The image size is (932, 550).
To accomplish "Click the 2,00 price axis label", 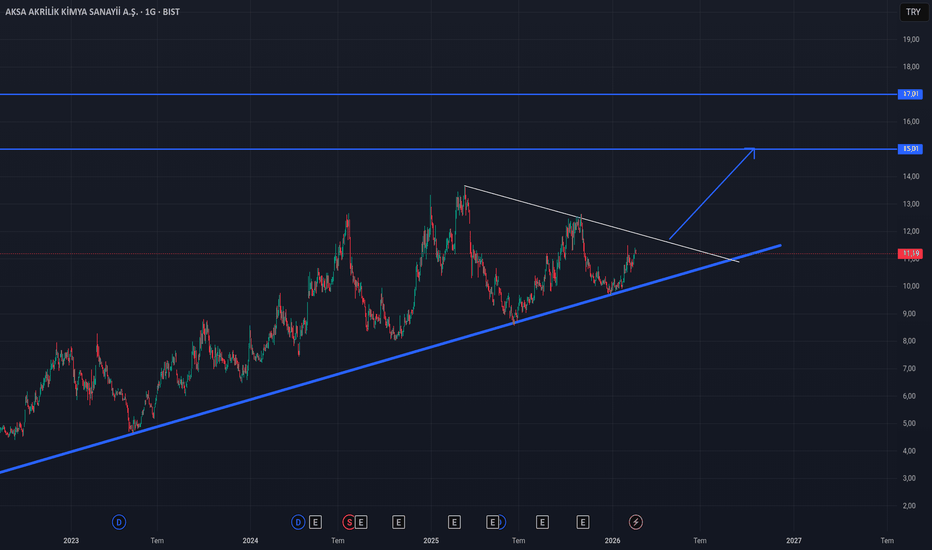I will [x=911, y=506].
